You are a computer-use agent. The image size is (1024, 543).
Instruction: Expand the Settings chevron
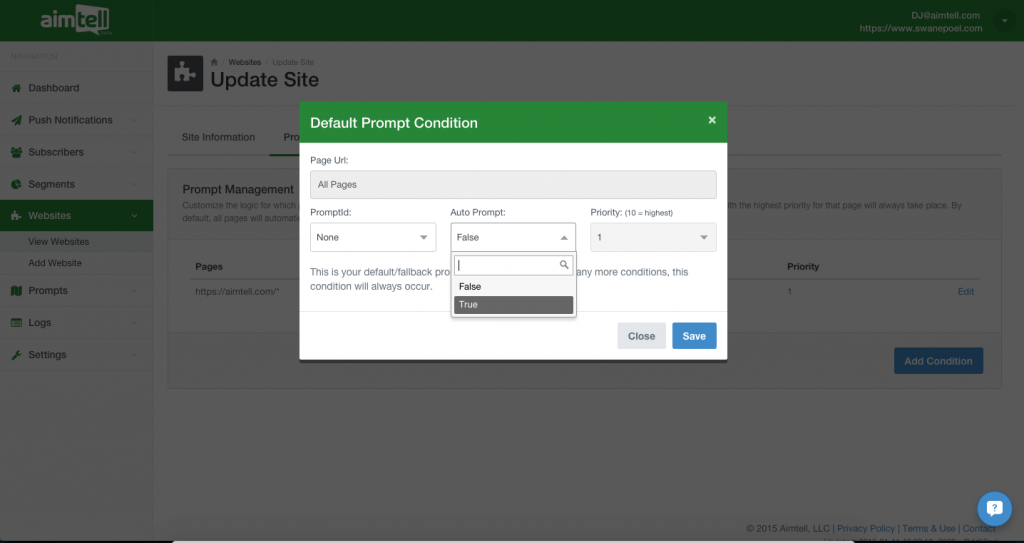133,355
